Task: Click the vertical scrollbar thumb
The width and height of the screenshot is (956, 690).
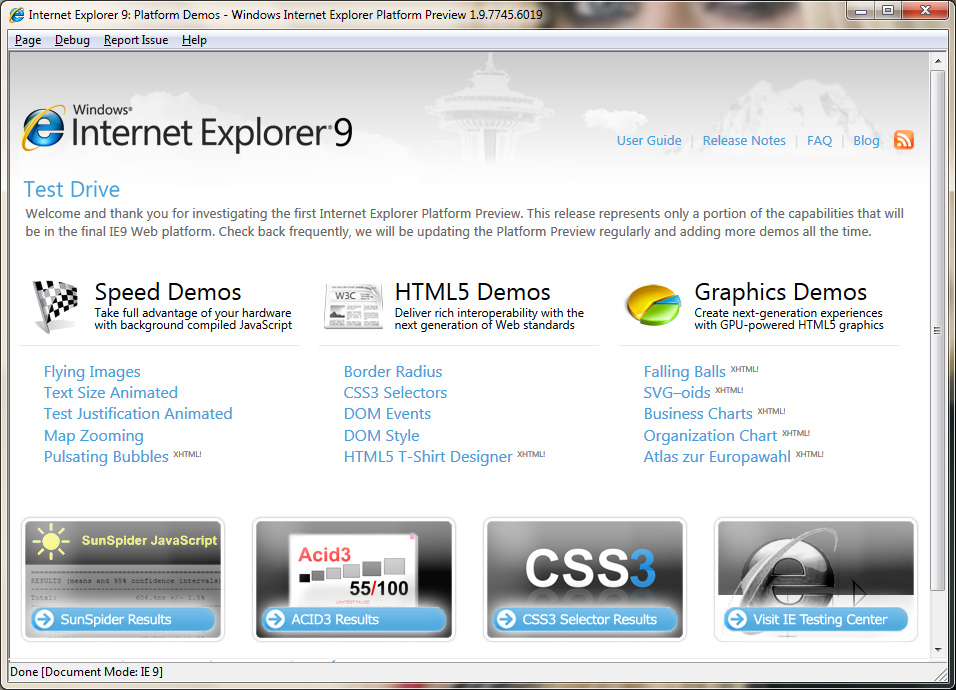Action: (938, 330)
